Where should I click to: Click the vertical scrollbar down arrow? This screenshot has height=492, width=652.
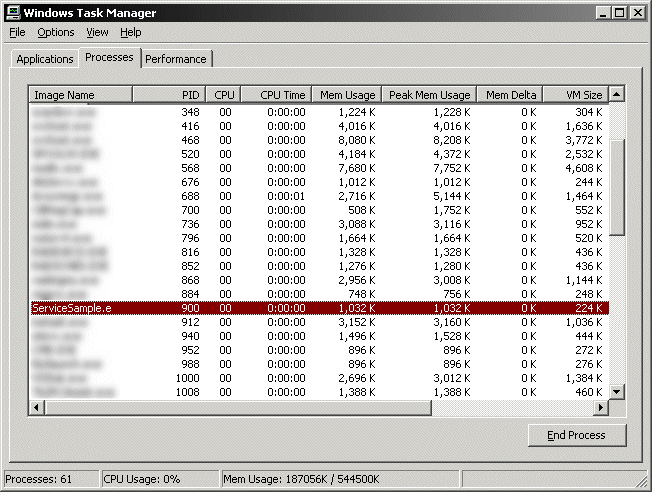click(x=617, y=392)
